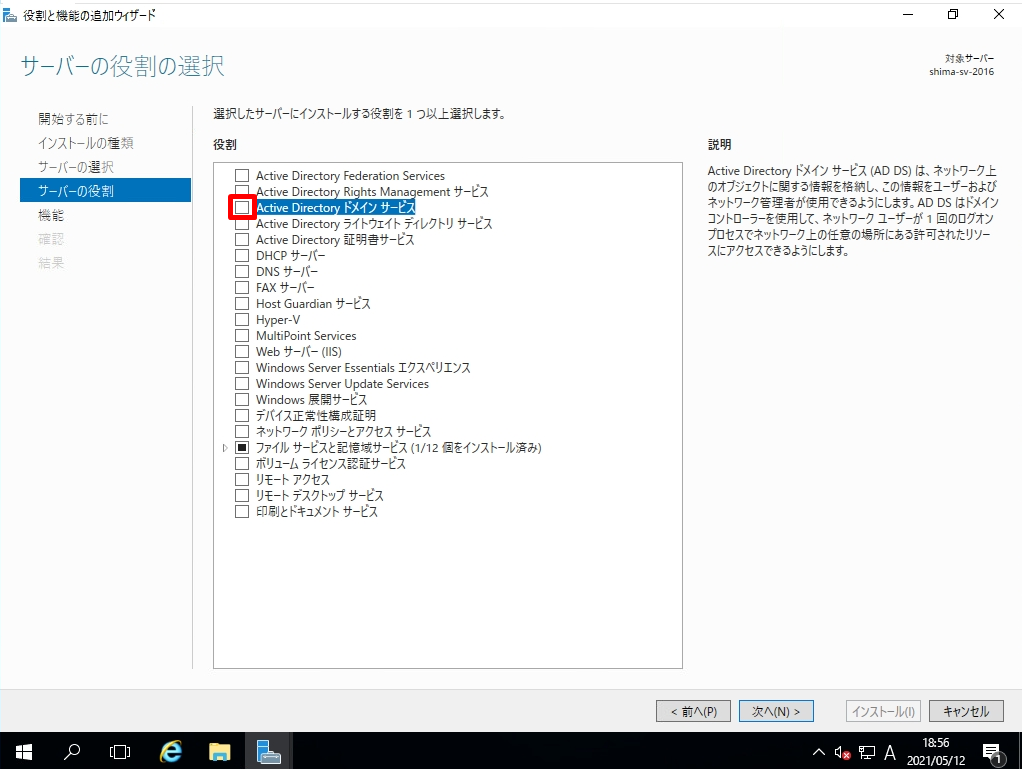Check Active Directory Federation Services
The image size is (1022, 769).
(x=242, y=175)
